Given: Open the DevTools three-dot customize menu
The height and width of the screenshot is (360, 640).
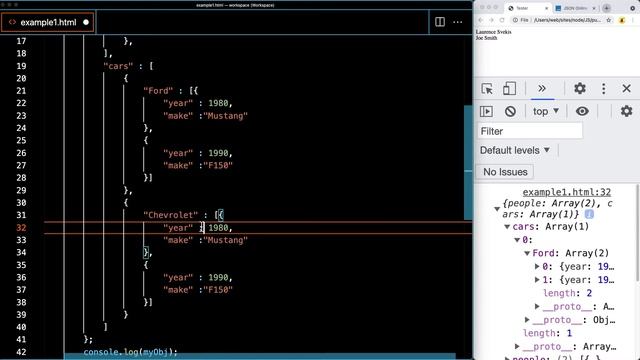Looking at the screenshot, I should click(604, 89).
